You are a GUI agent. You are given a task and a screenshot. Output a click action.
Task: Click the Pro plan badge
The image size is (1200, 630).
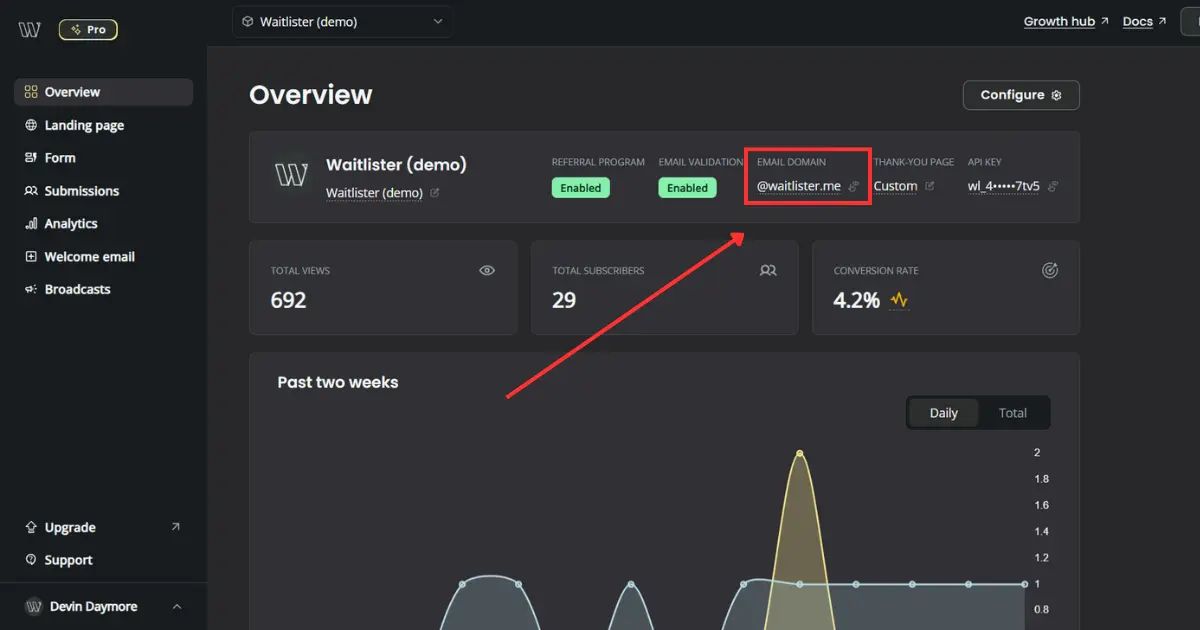88,30
